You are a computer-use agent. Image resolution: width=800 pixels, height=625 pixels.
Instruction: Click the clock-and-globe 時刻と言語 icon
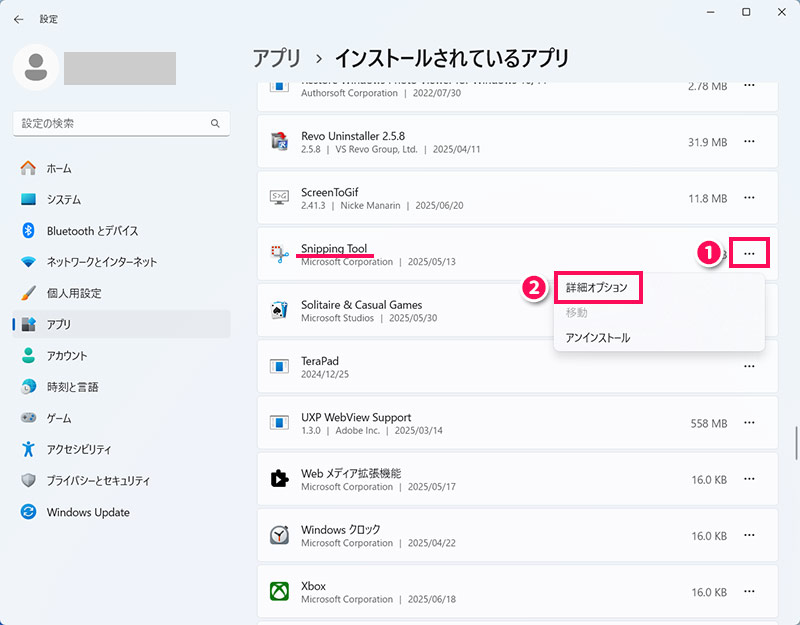pyautogui.click(x=28, y=387)
